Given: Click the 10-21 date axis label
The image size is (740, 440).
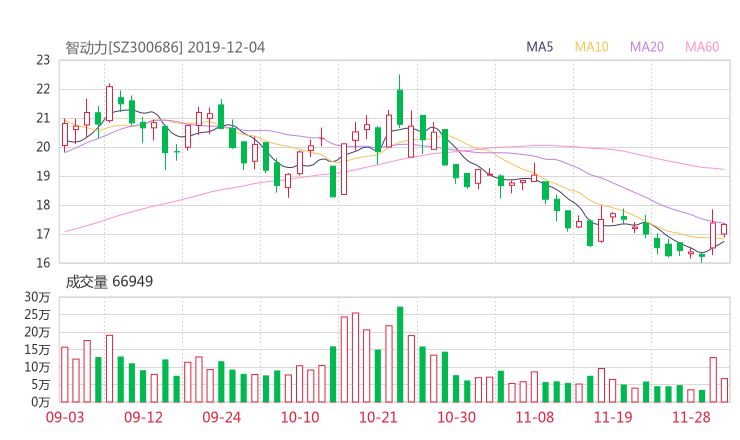Looking at the screenshot, I should tap(378, 417).
